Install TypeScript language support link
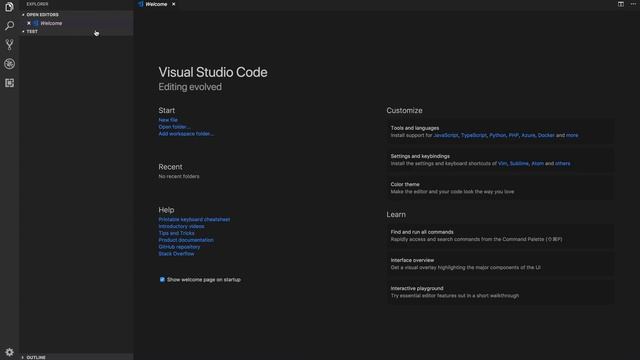The image size is (640, 360). point(474,136)
